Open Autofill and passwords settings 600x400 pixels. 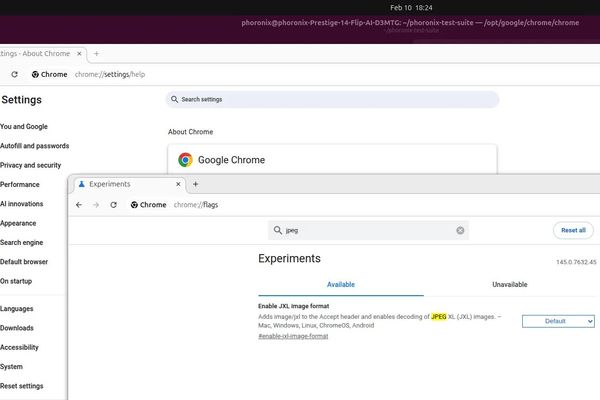pyautogui.click(x=34, y=146)
